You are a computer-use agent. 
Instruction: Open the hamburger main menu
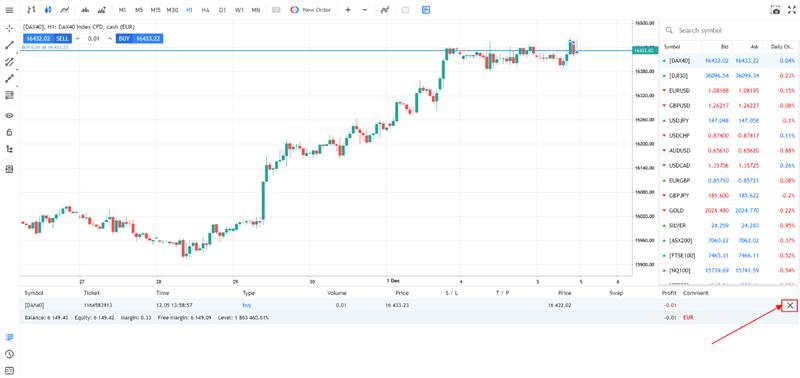point(9,10)
